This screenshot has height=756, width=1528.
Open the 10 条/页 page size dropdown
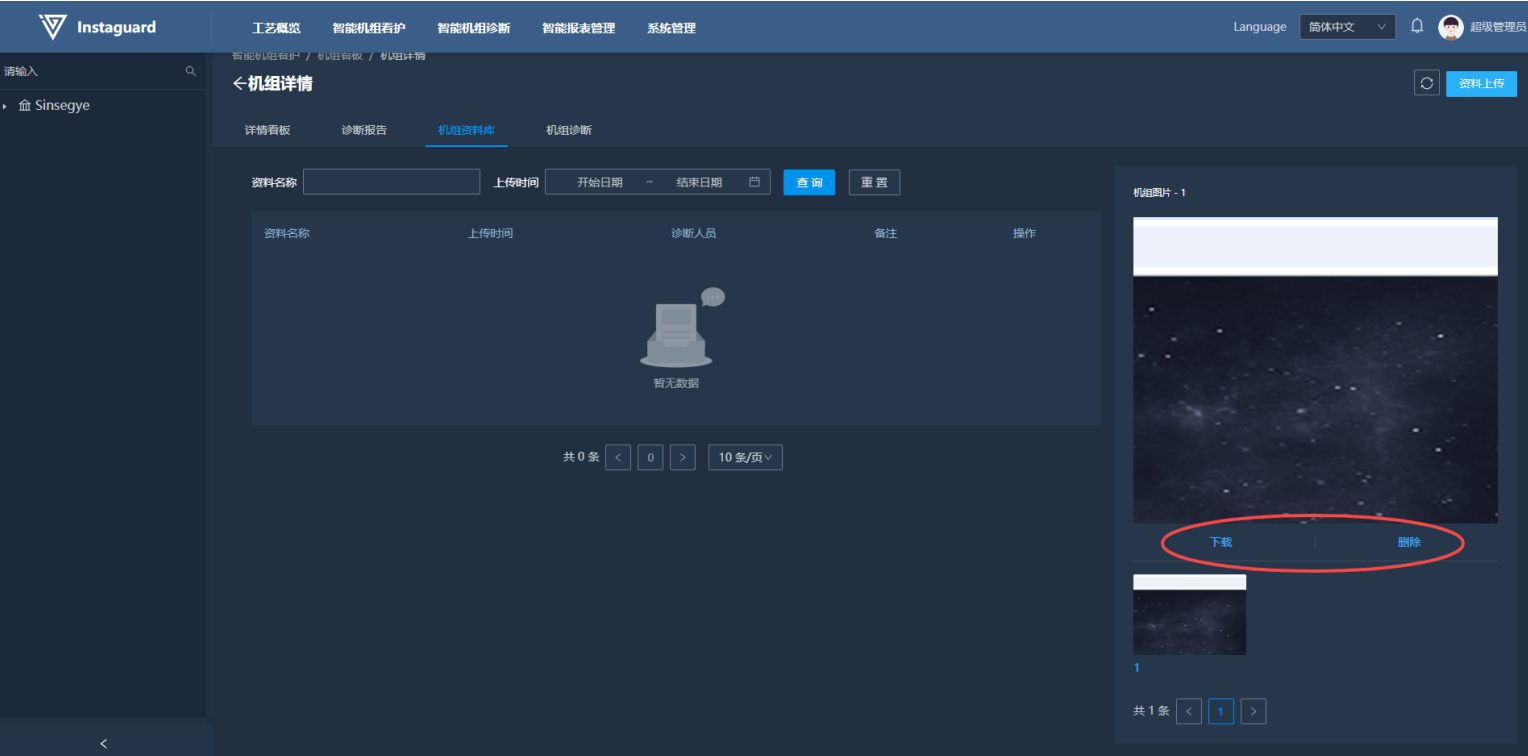[x=745, y=457]
